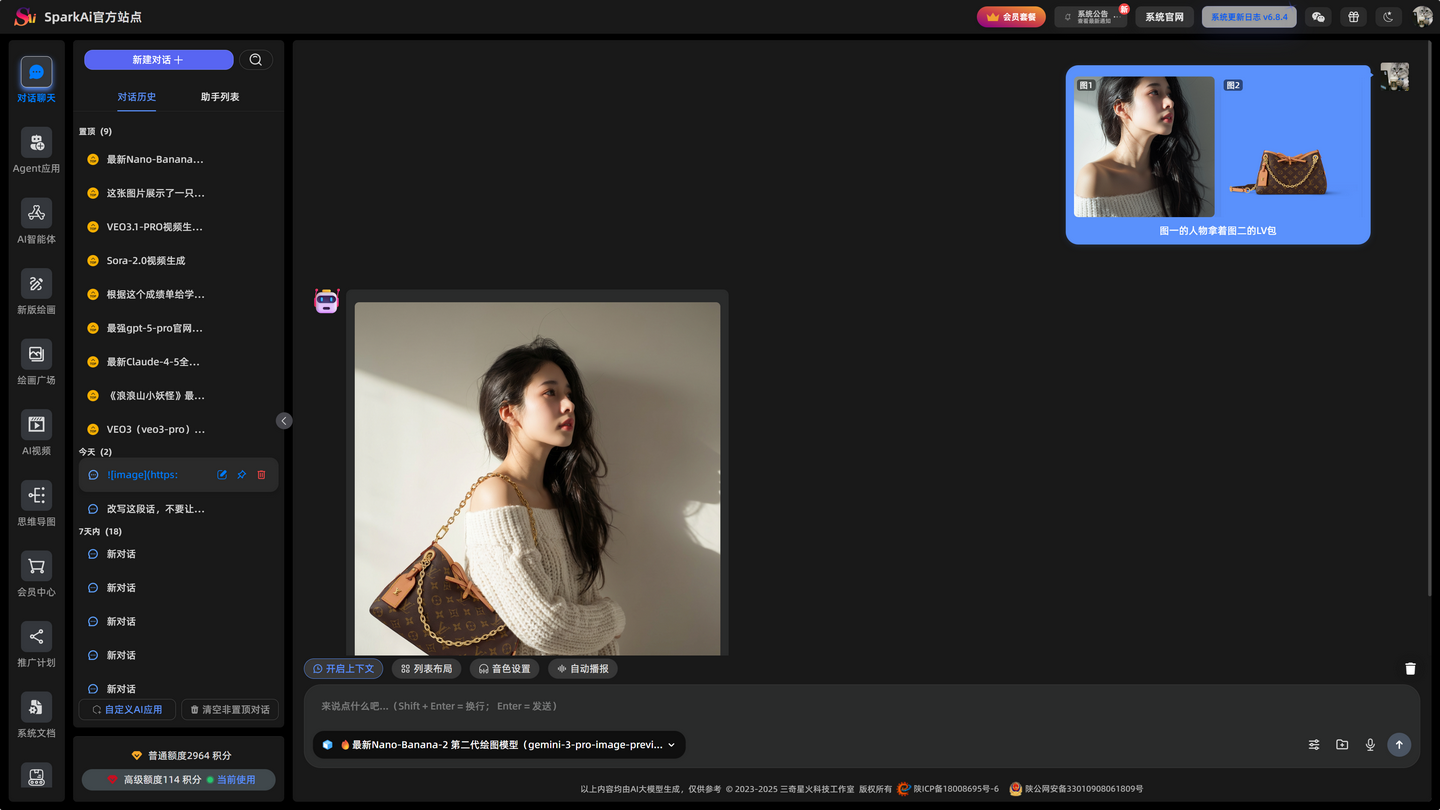Open 改写这段话，不要让 conversation
Viewport: 1440px width, 810px height.
tap(178, 509)
